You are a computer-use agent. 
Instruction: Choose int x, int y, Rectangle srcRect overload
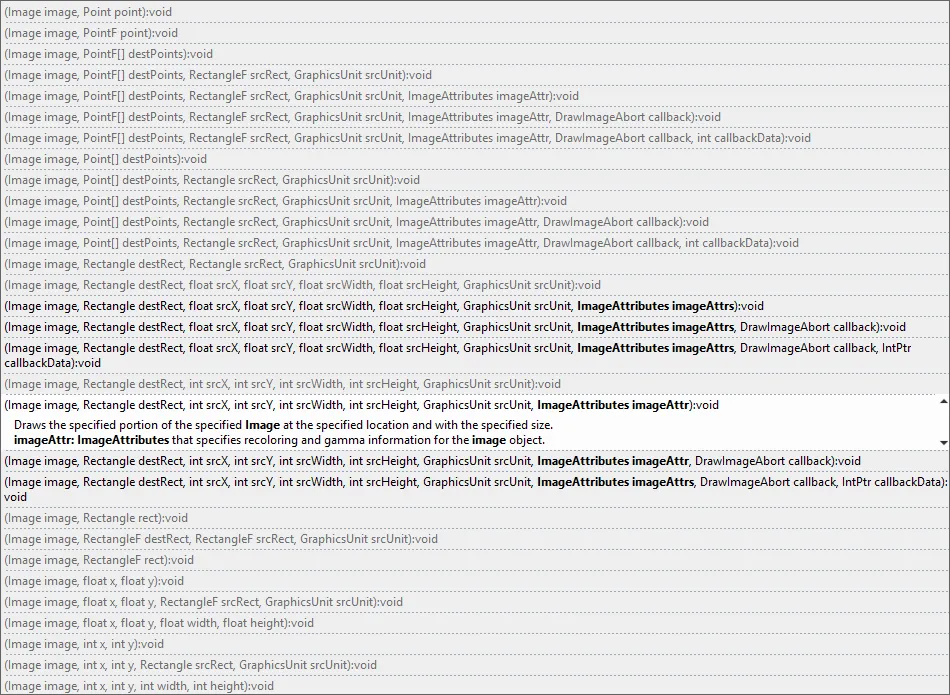pyautogui.click(x=190, y=665)
